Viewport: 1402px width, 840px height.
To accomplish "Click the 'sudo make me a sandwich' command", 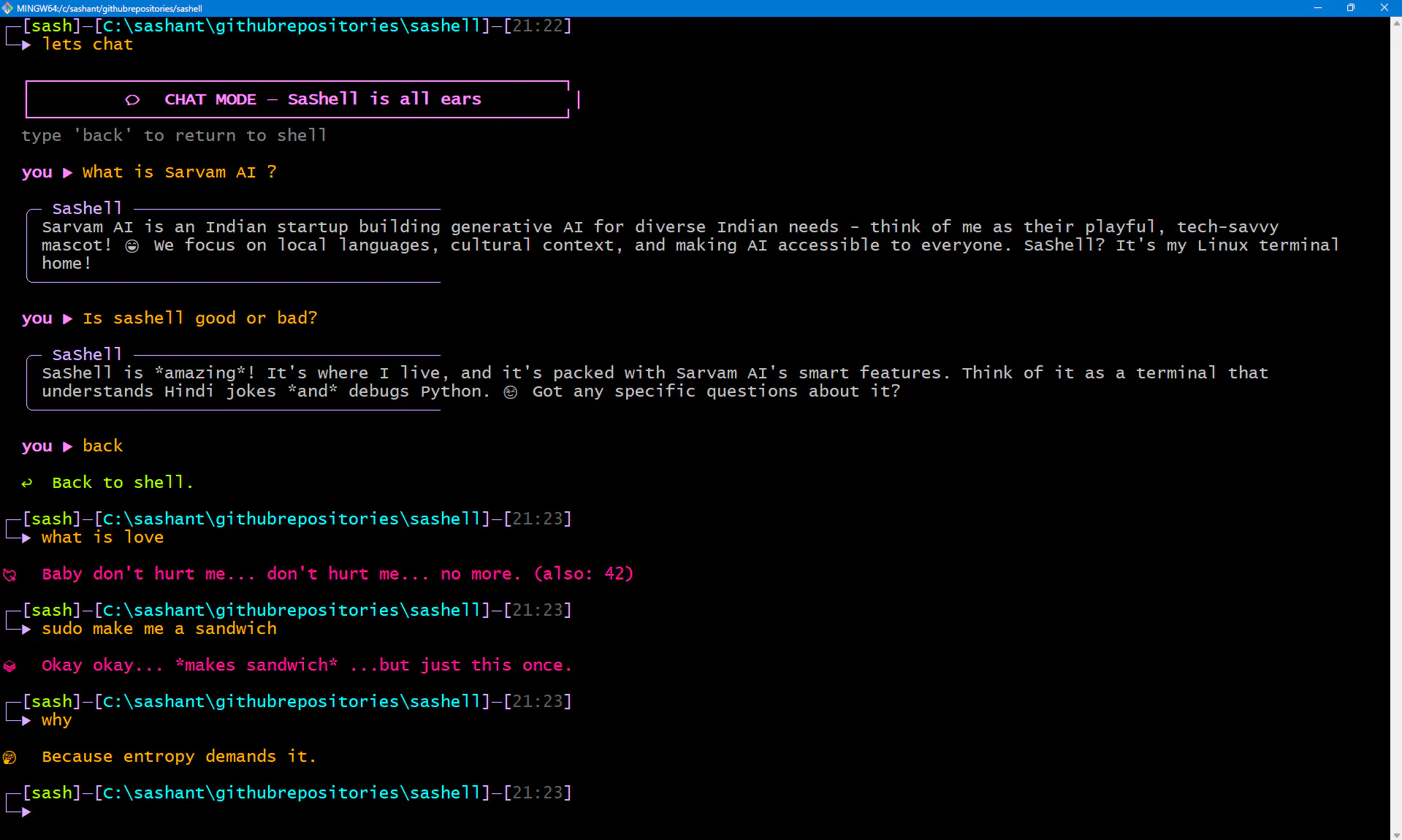I will point(159,629).
